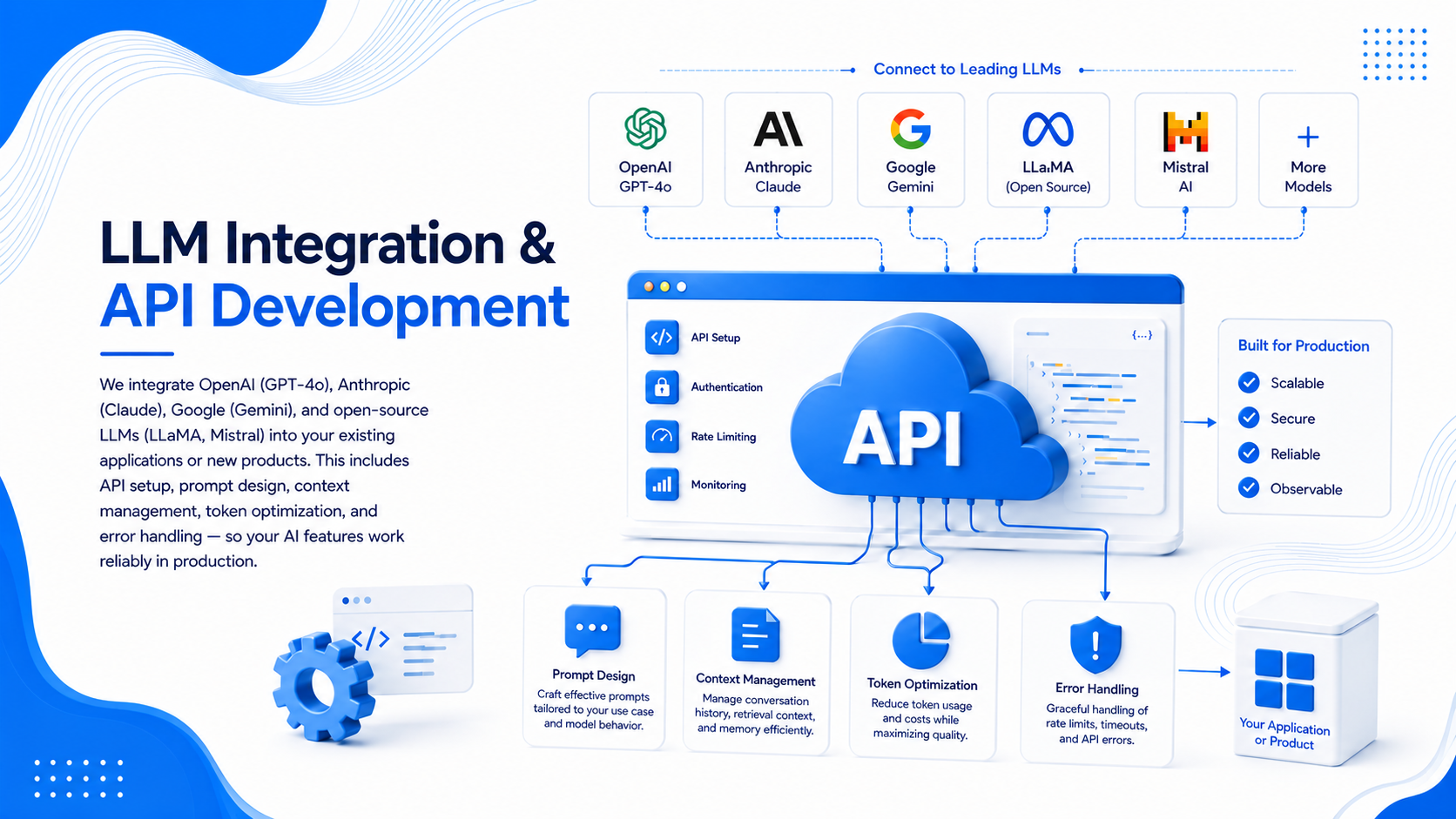Click the Secure text
The image size is (1456, 819).
pos(1292,419)
